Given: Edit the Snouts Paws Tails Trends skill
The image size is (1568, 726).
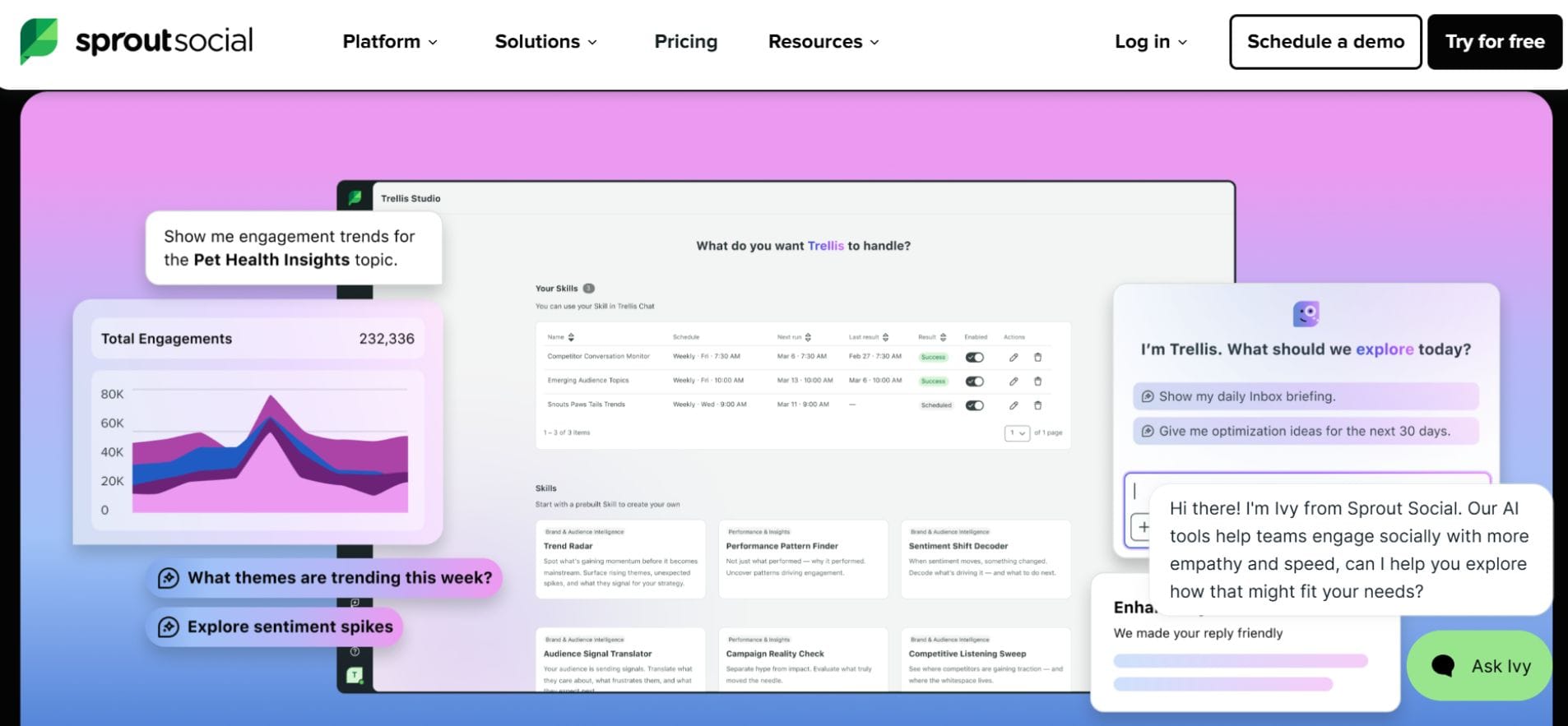Looking at the screenshot, I should coord(1014,405).
